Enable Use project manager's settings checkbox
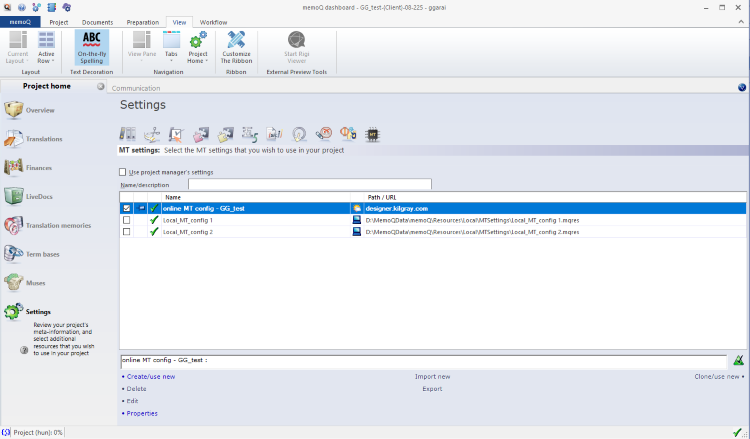The height and width of the screenshot is (439, 750). [x=123, y=172]
